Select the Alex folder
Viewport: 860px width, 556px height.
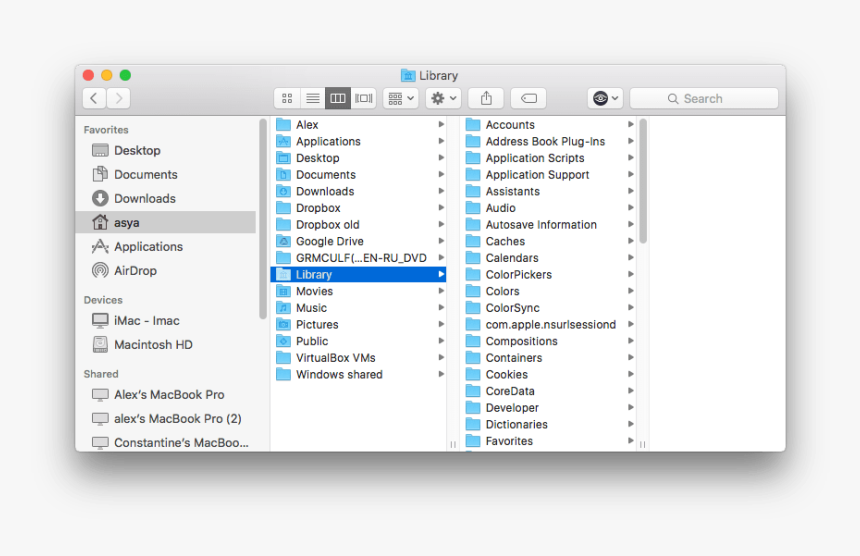tap(358, 125)
